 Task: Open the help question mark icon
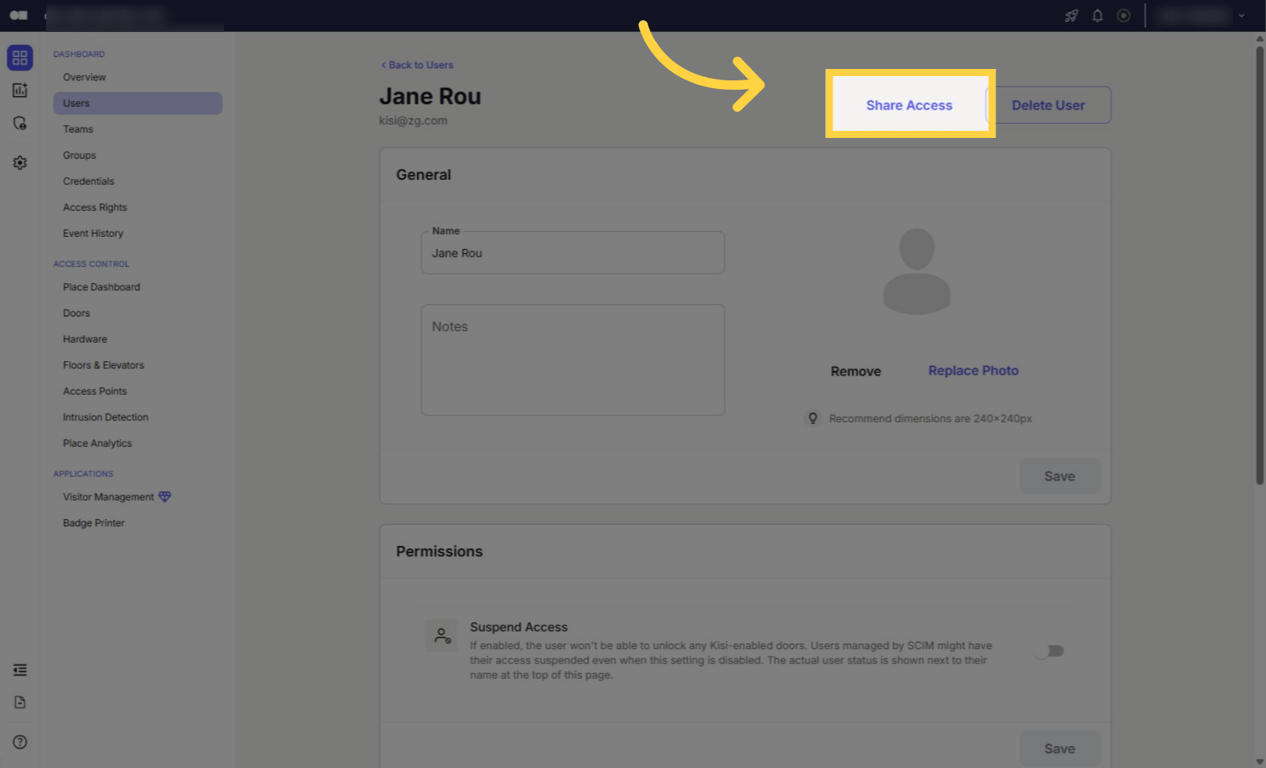(19, 742)
